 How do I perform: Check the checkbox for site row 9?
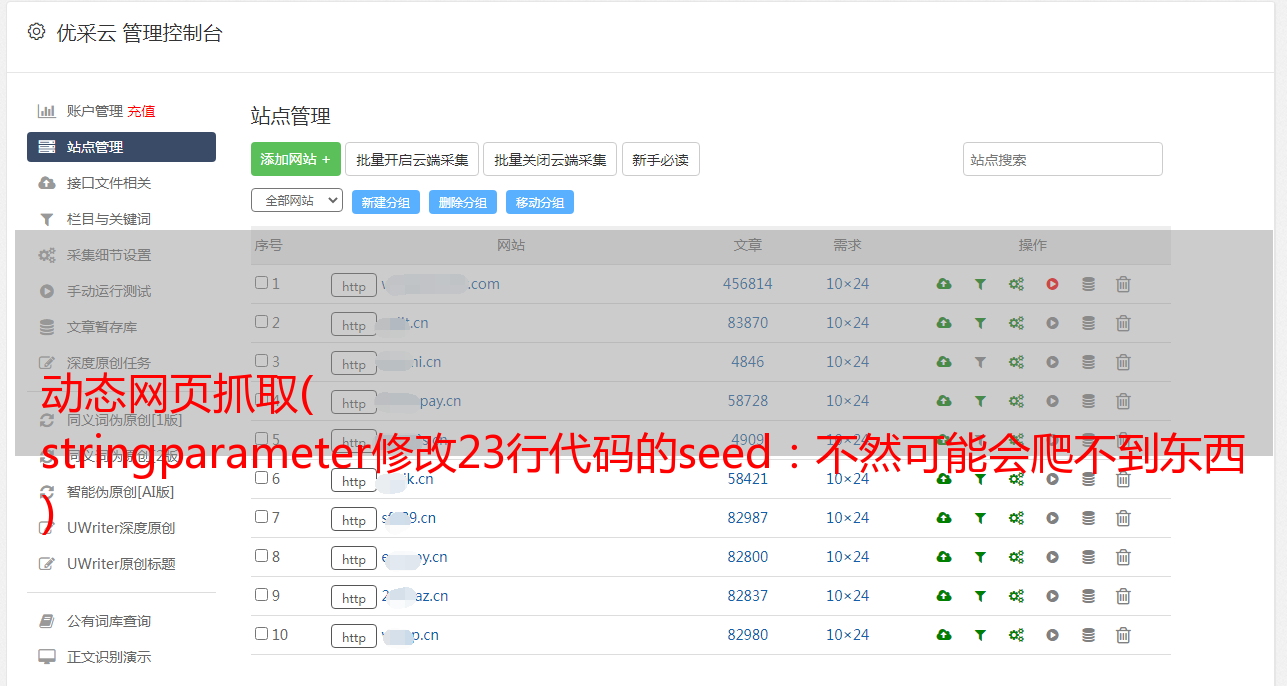tap(261, 595)
